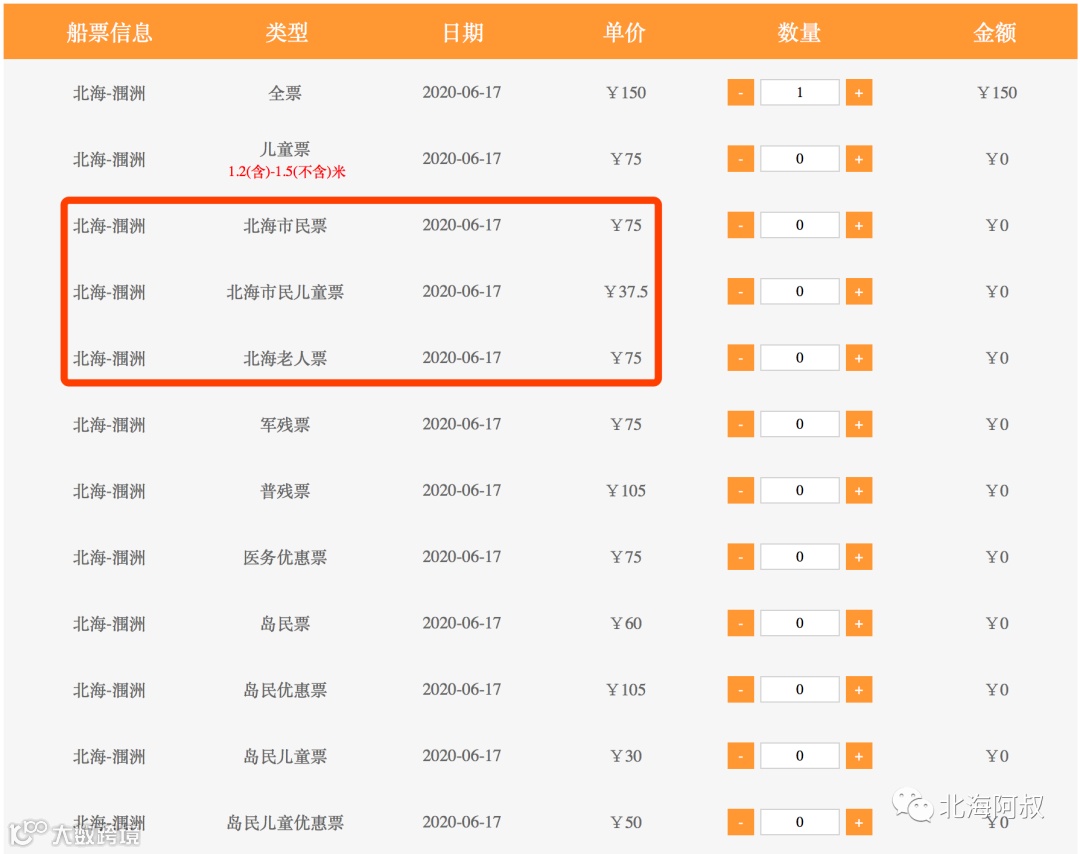Decrease quantity for 军残票 ticket
The width and height of the screenshot is (1080, 854).
(740, 424)
